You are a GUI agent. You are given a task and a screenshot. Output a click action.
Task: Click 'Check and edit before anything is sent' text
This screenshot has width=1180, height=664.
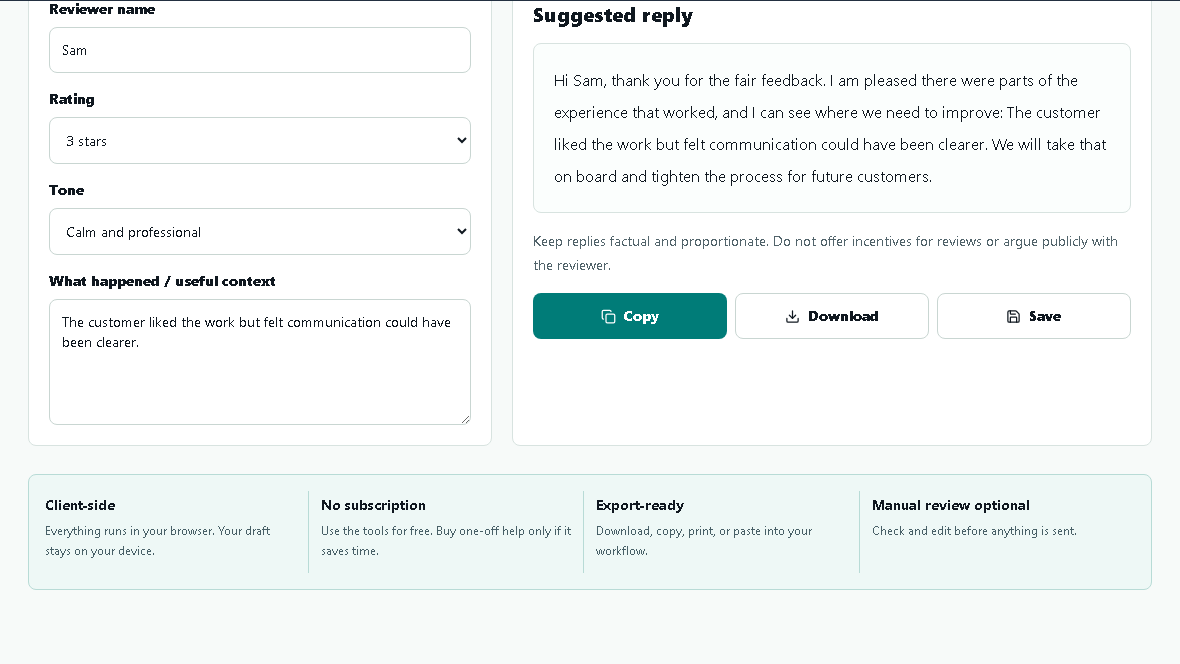point(975,531)
